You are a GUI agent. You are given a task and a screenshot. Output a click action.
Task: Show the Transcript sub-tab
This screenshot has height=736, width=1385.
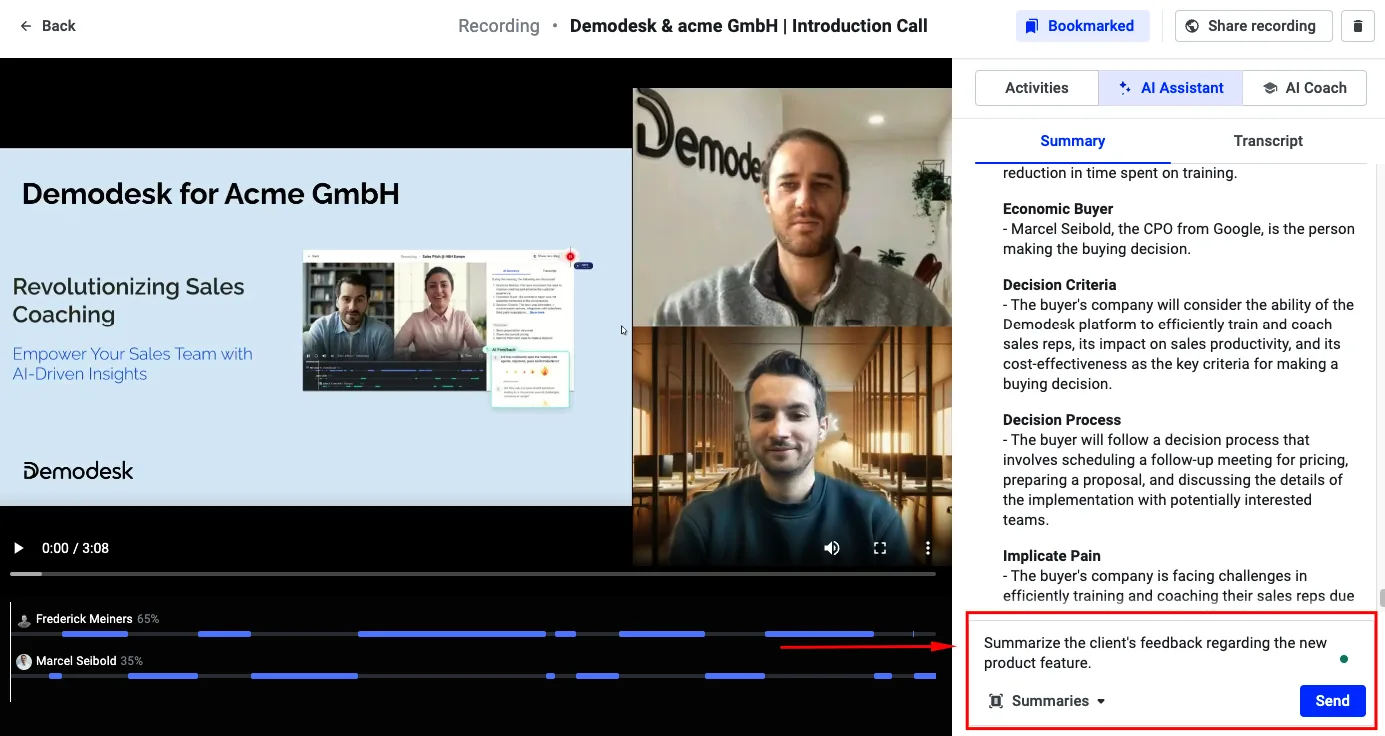coord(1268,141)
